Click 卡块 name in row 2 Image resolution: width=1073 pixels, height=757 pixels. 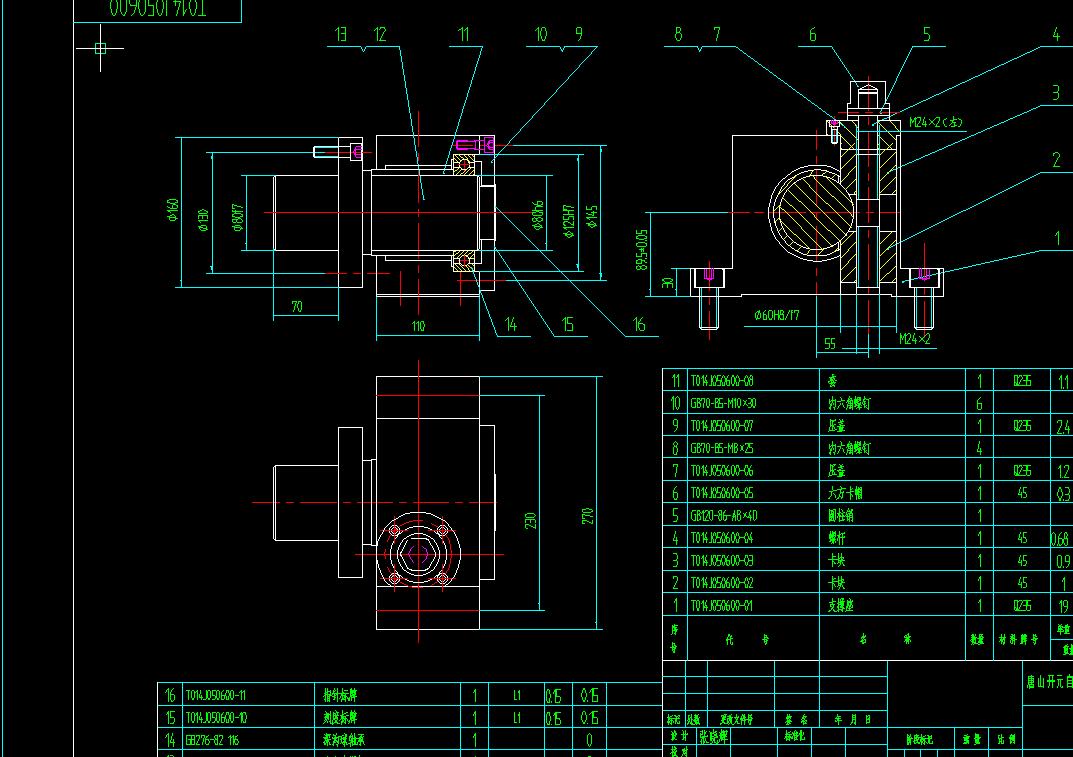coord(837,583)
